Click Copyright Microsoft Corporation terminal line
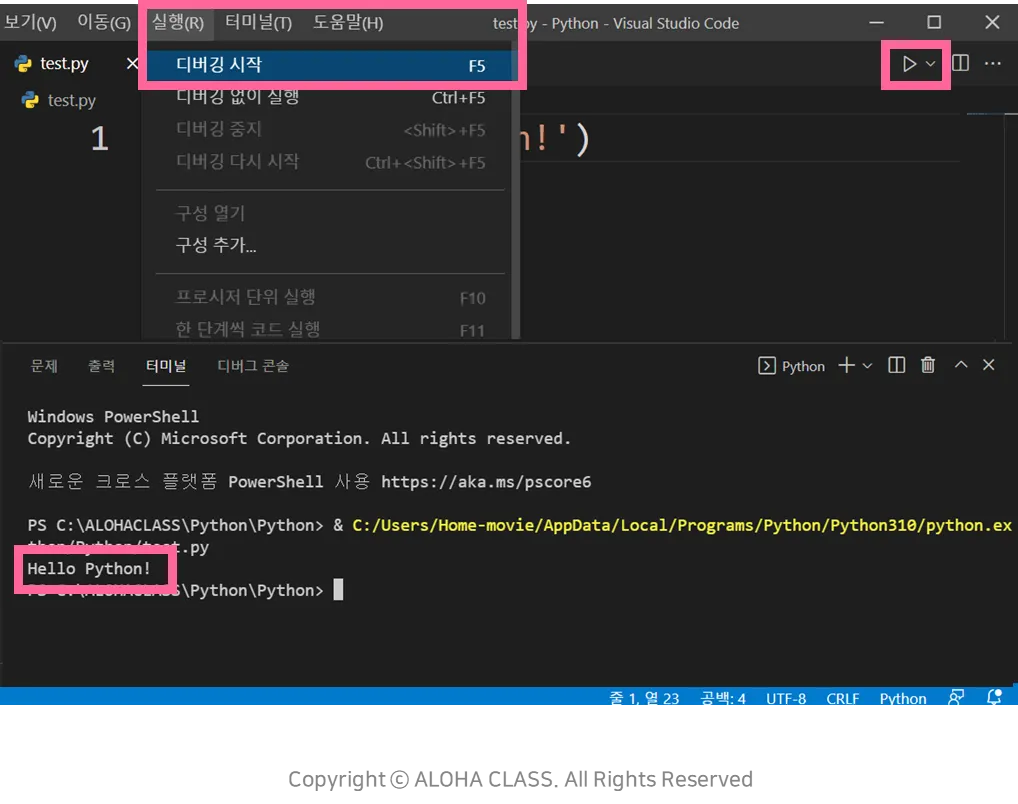The width and height of the screenshot is (1018, 804). 299,438
